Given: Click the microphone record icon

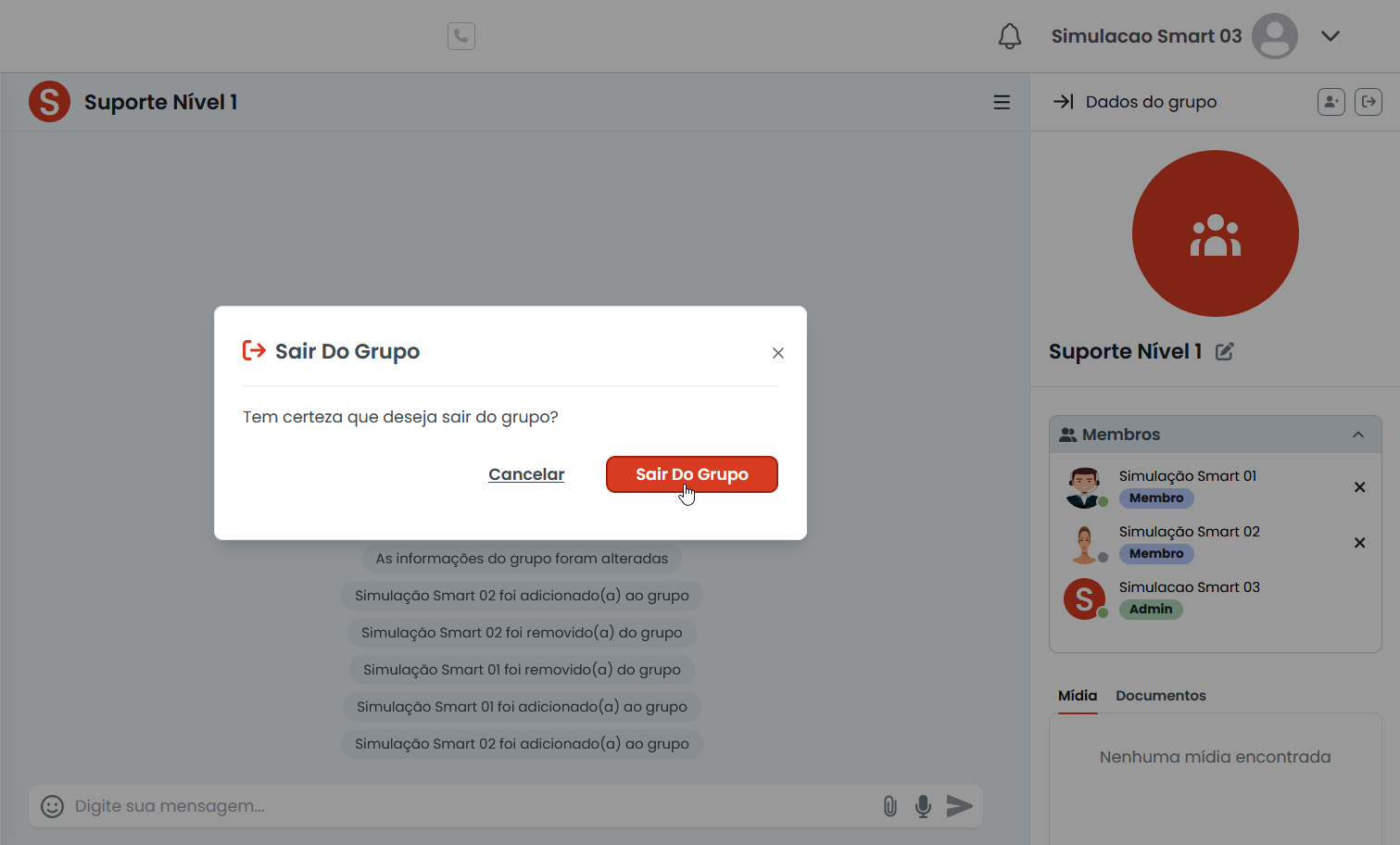Looking at the screenshot, I should 923,806.
